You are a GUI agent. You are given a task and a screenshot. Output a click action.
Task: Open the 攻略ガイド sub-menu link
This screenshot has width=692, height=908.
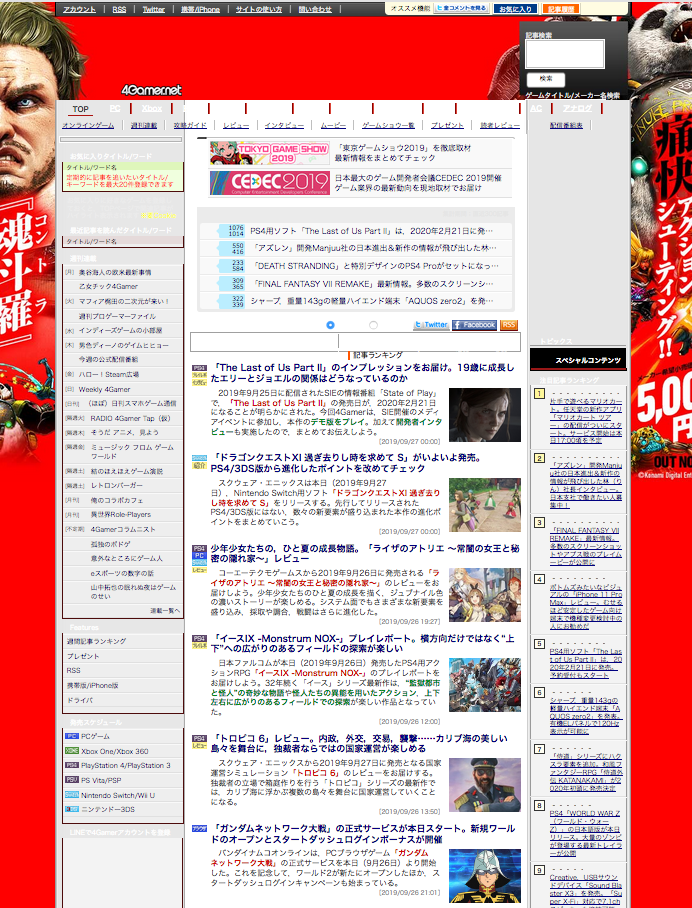pos(190,125)
